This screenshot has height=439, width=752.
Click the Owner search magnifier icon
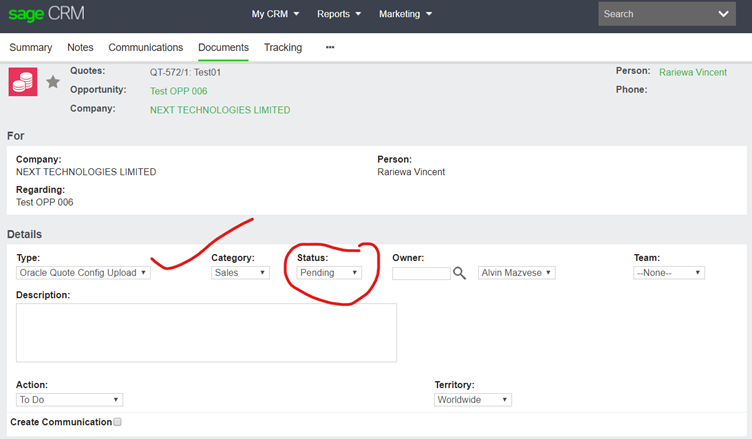460,272
